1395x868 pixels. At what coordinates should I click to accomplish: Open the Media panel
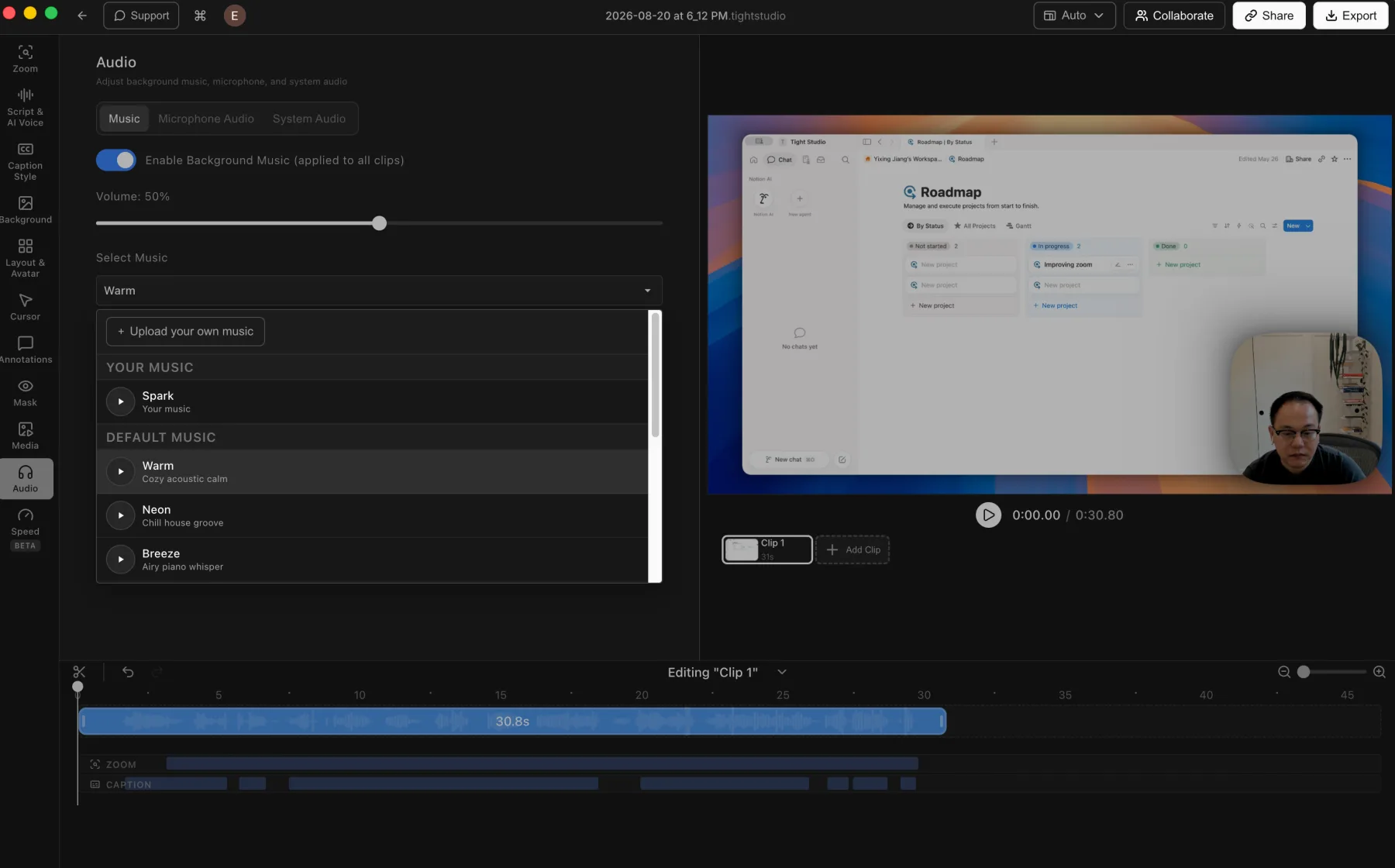coord(25,436)
